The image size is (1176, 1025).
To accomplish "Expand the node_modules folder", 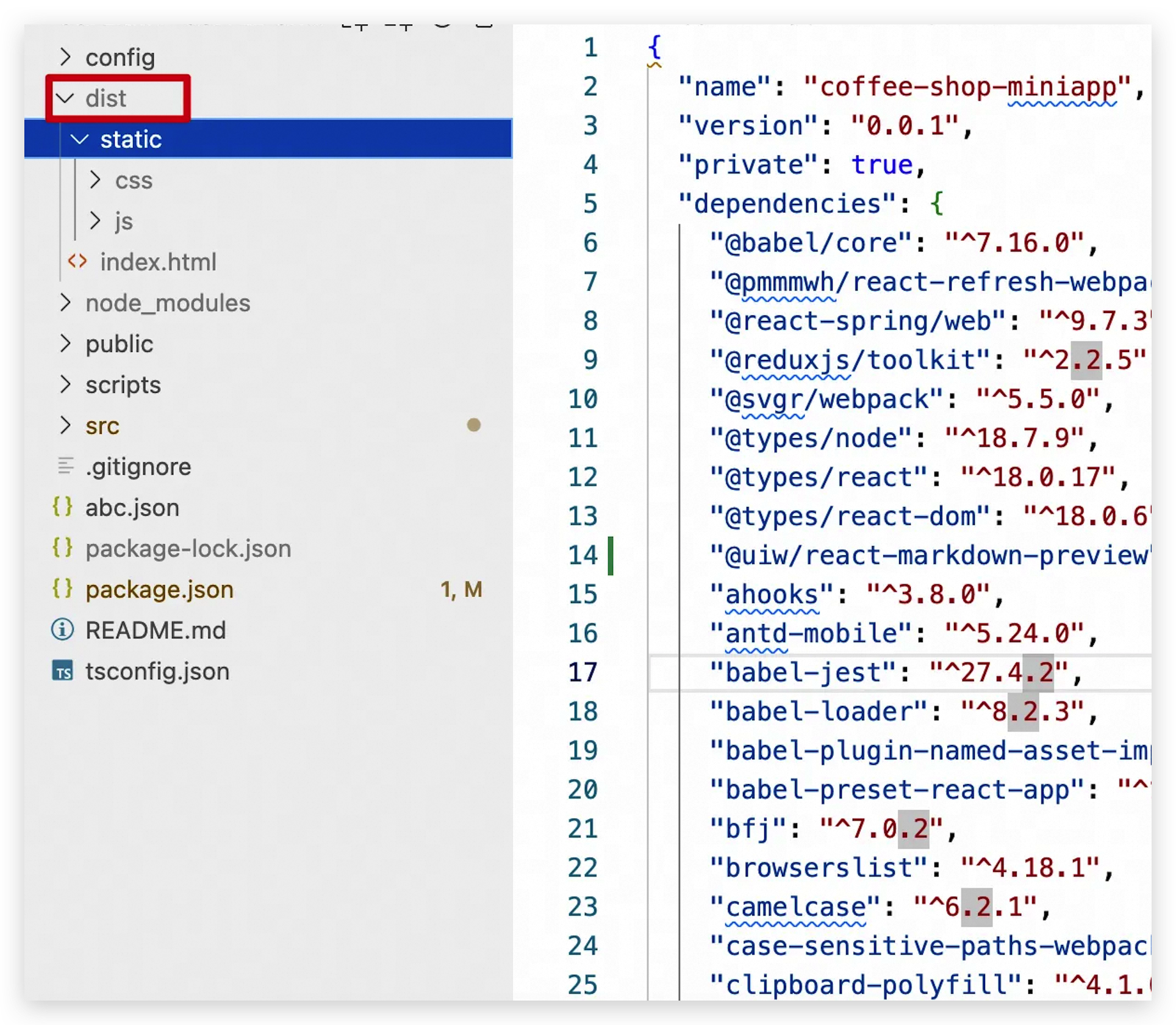I will [65, 303].
